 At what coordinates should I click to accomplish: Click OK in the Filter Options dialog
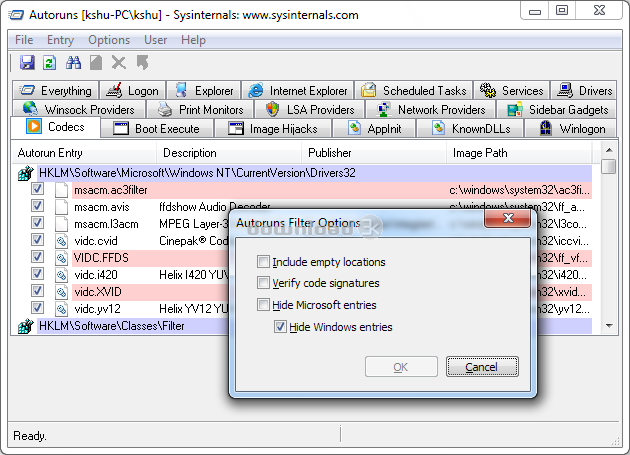click(401, 367)
